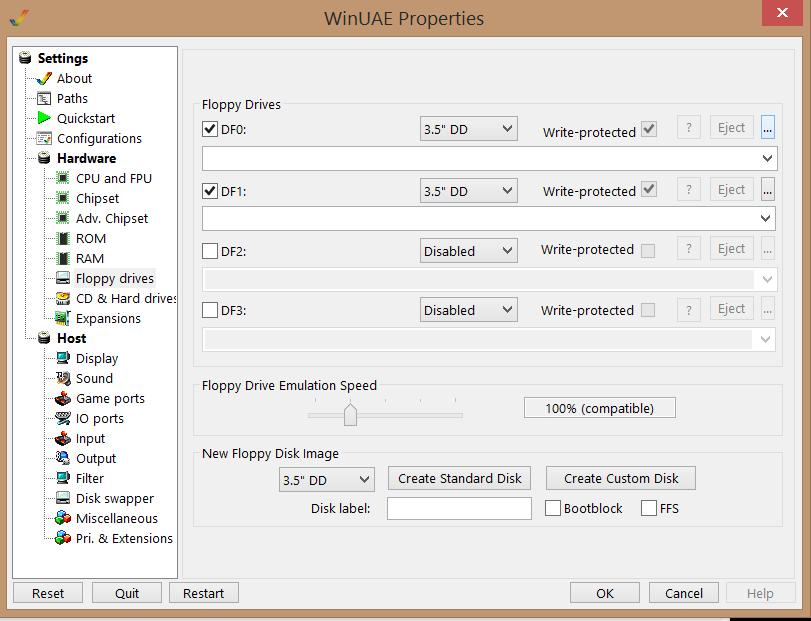The image size is (811, 621).
Task: Click the Floppy drives disk icon
Action: coord(63,278)
